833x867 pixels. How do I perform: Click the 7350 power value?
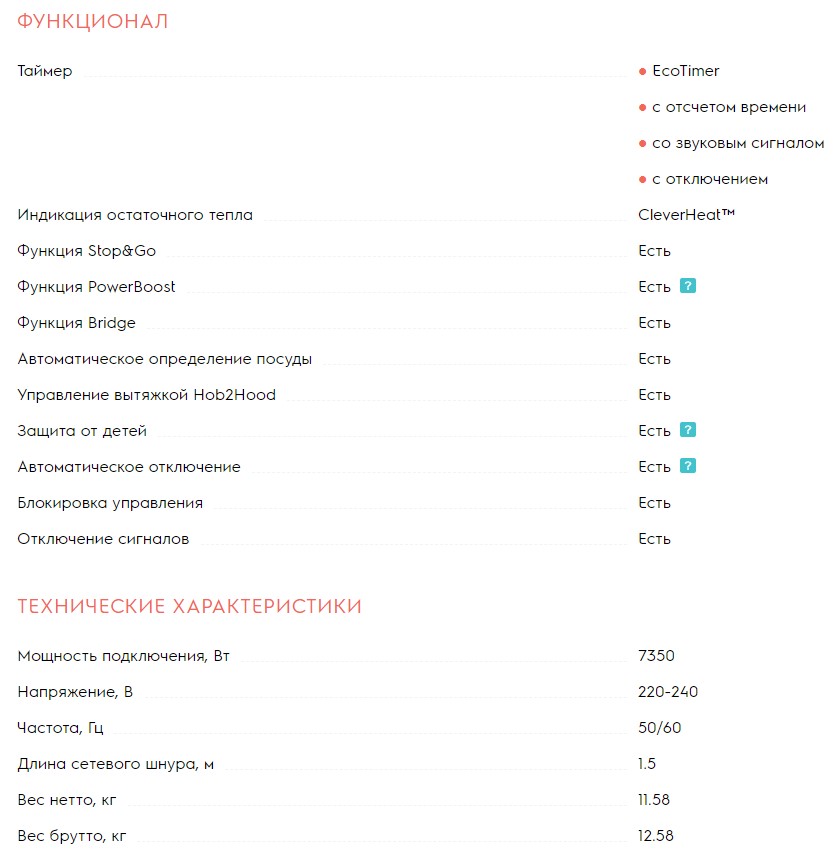[656, 656]
